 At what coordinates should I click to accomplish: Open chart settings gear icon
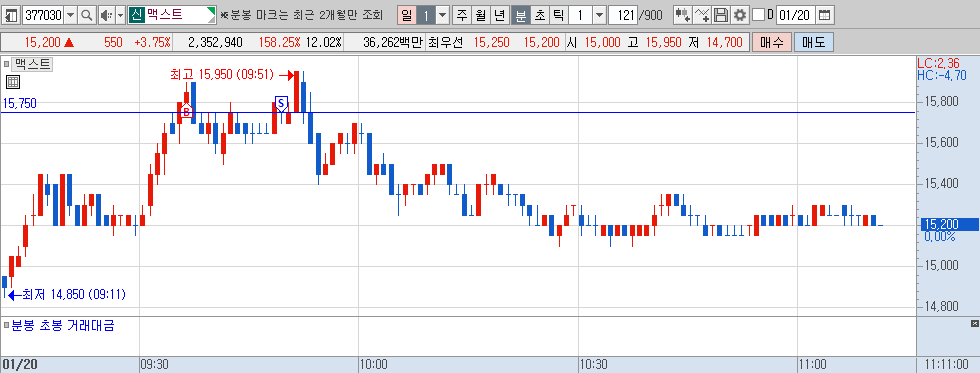point(740,15)
